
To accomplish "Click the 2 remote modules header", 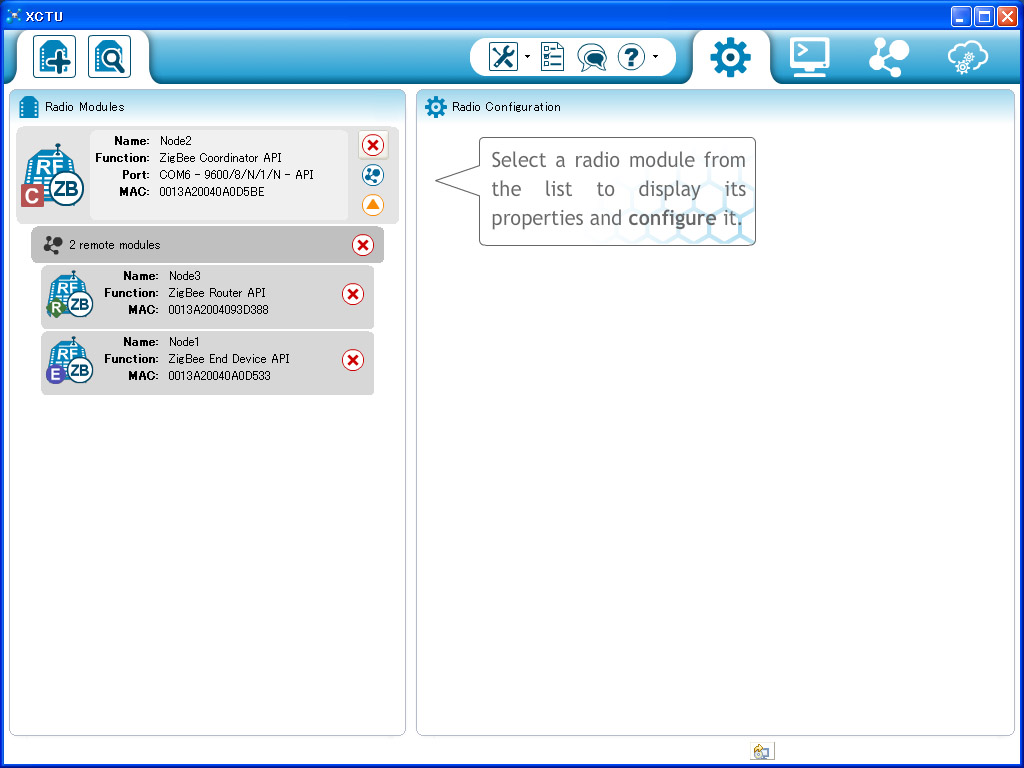I will point(208,245).
